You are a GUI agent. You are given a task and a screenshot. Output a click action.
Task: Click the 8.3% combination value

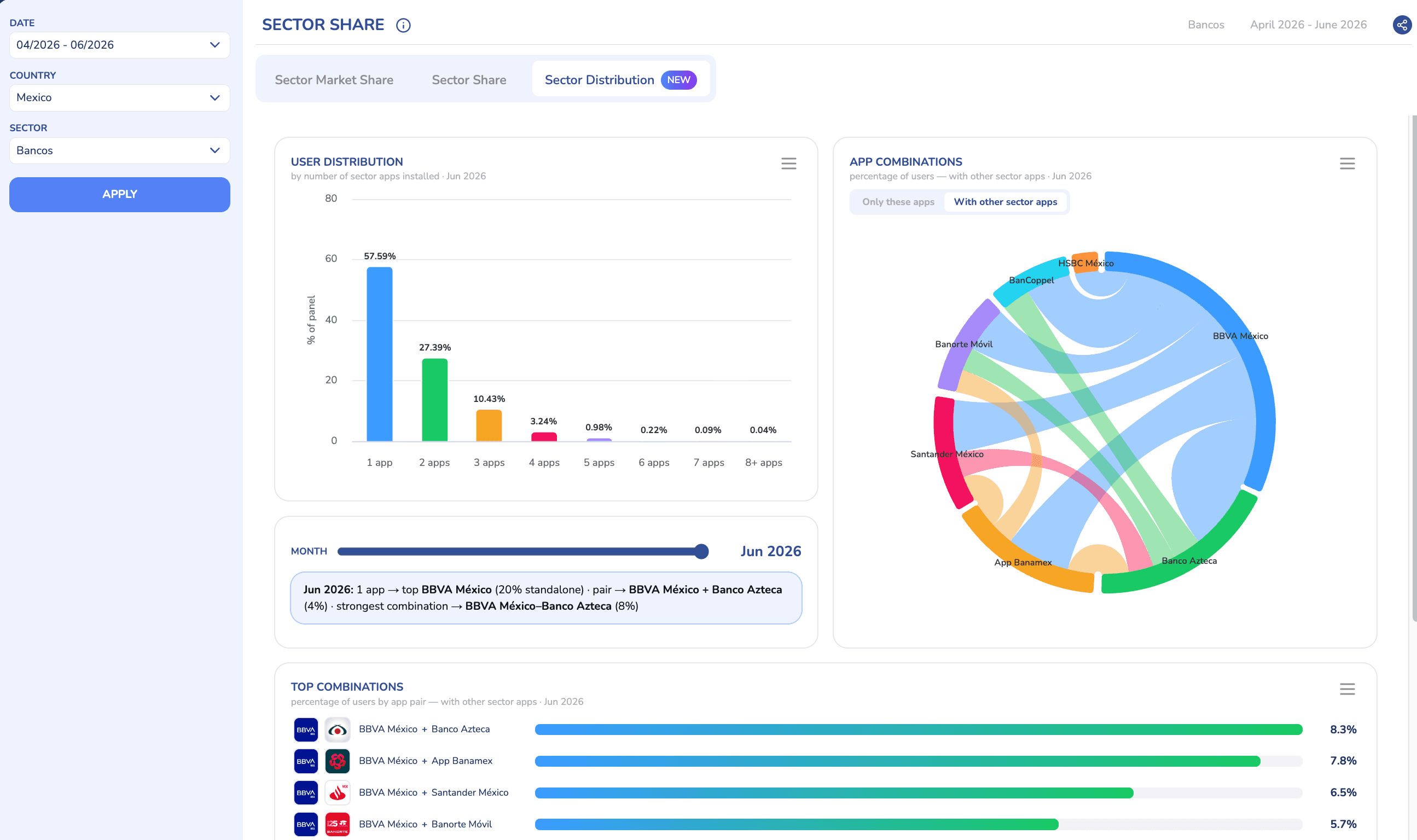[x=1343, y=730]
